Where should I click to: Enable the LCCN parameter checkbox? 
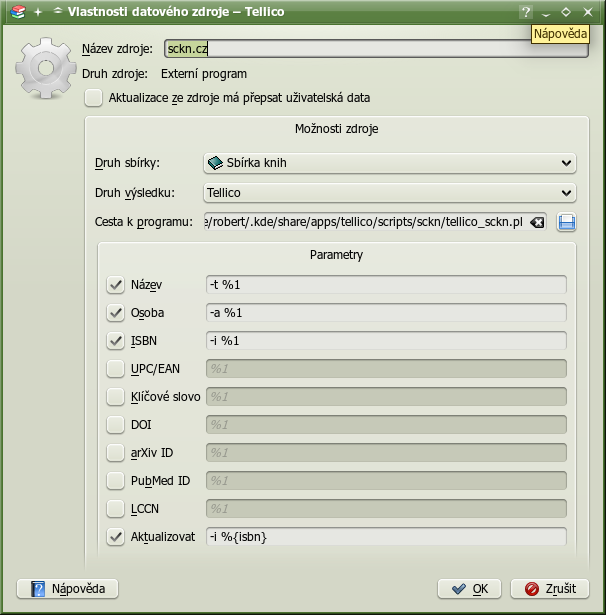115,509
